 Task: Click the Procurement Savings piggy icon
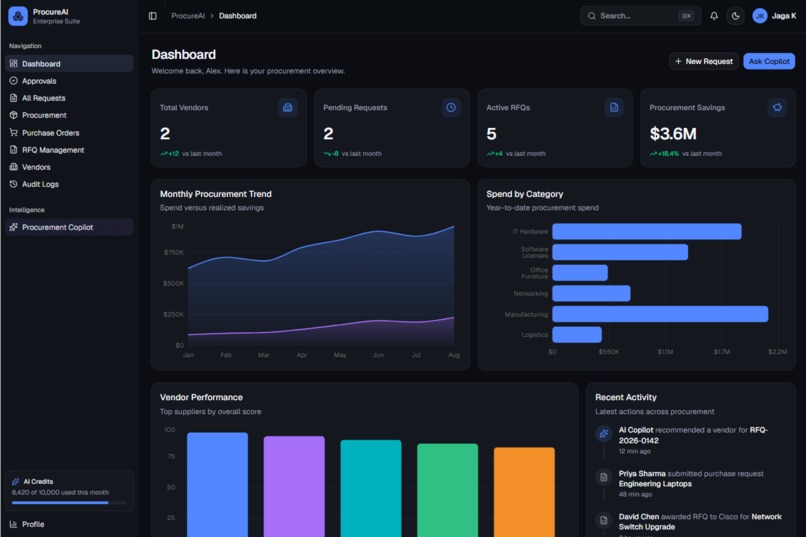777,107
